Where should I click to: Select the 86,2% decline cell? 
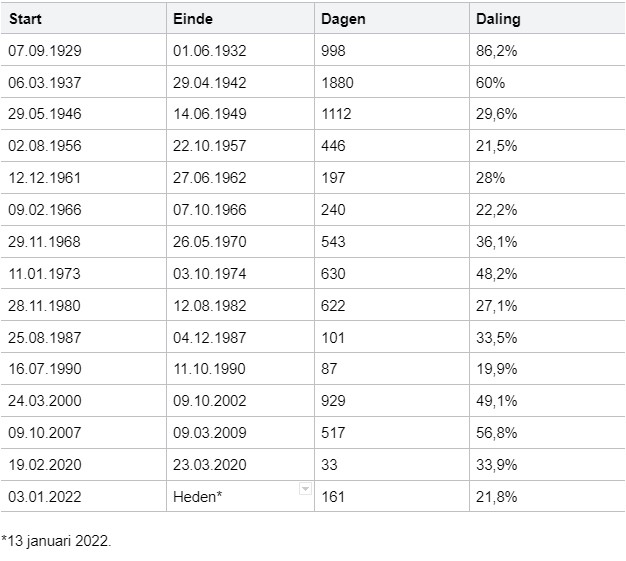[x=547, y=50]
